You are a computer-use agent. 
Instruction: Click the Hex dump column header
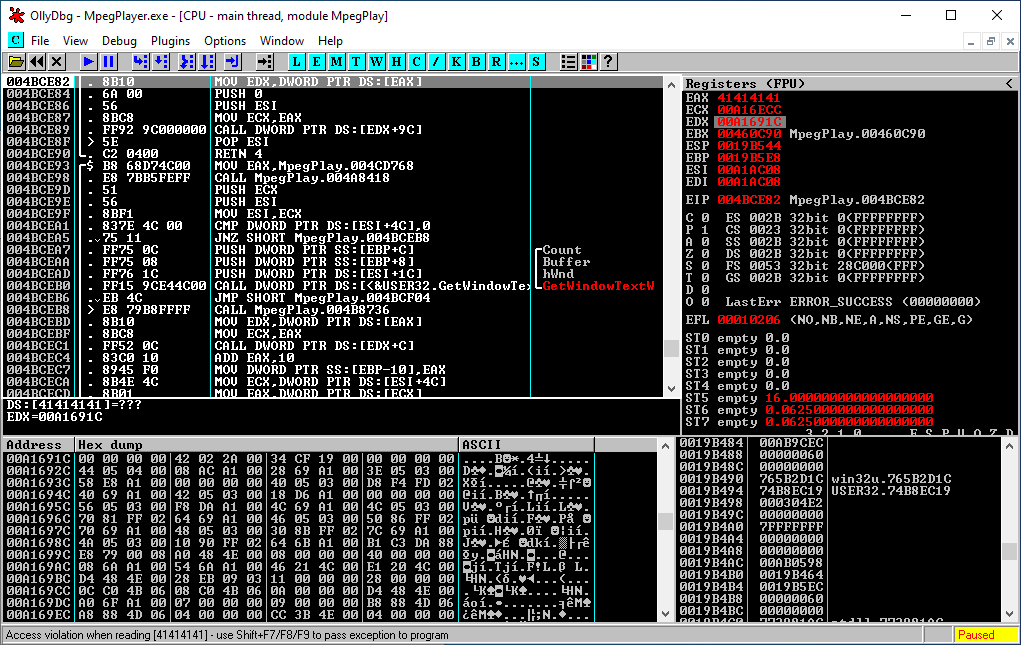coord(267,445)
